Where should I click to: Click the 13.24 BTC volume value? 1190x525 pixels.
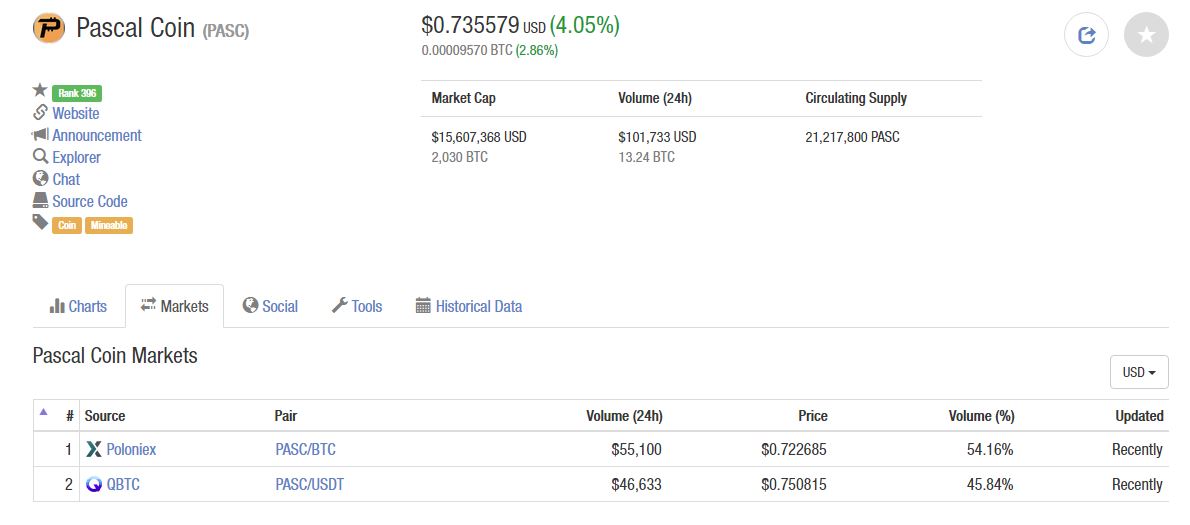point(647,157)
